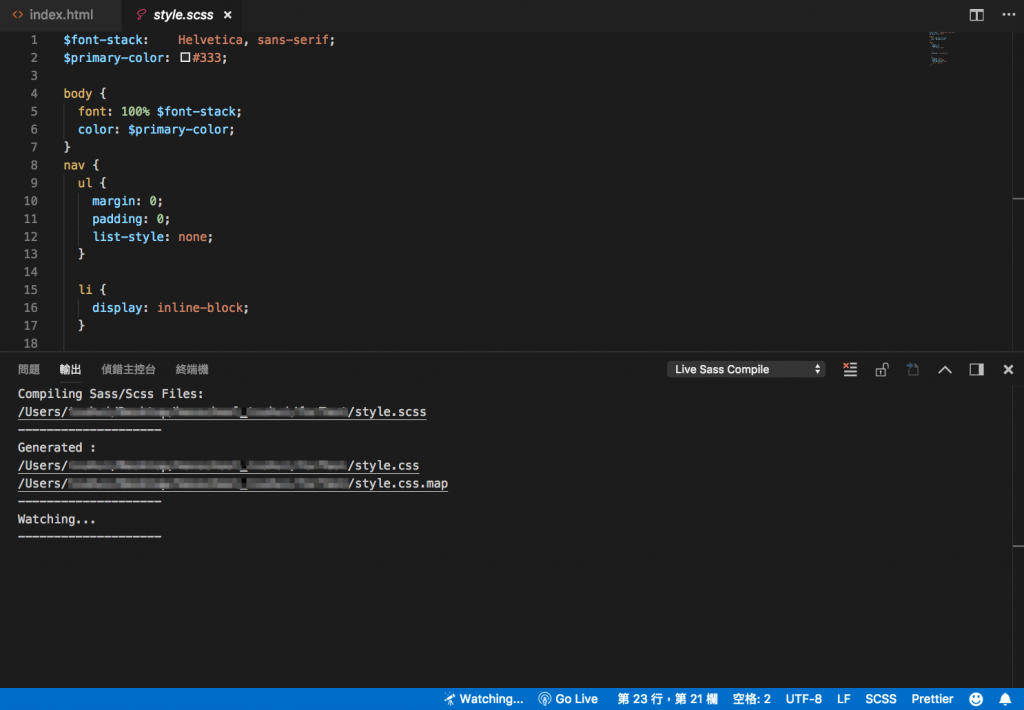1024x710 pixels.
Task: Move the panel with the layout icon
Action: (976, 369)
